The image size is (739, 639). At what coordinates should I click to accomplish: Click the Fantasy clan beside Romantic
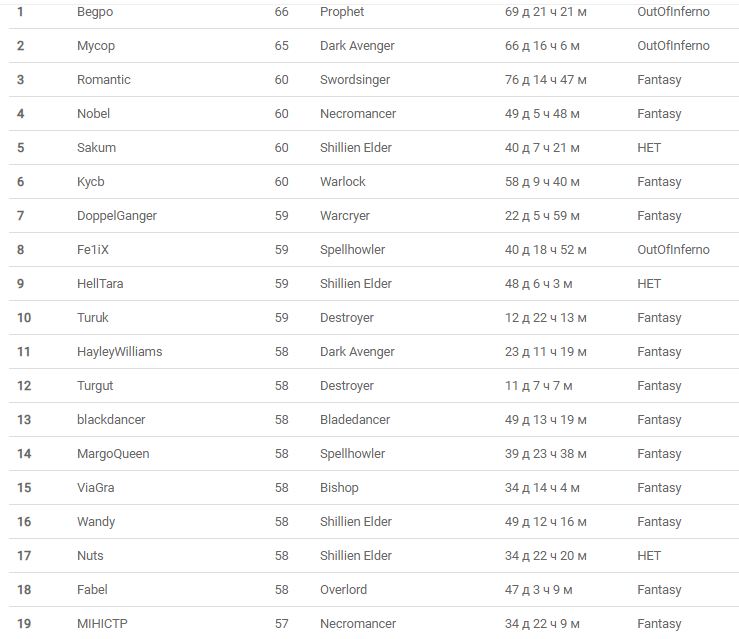click(659, 80)
